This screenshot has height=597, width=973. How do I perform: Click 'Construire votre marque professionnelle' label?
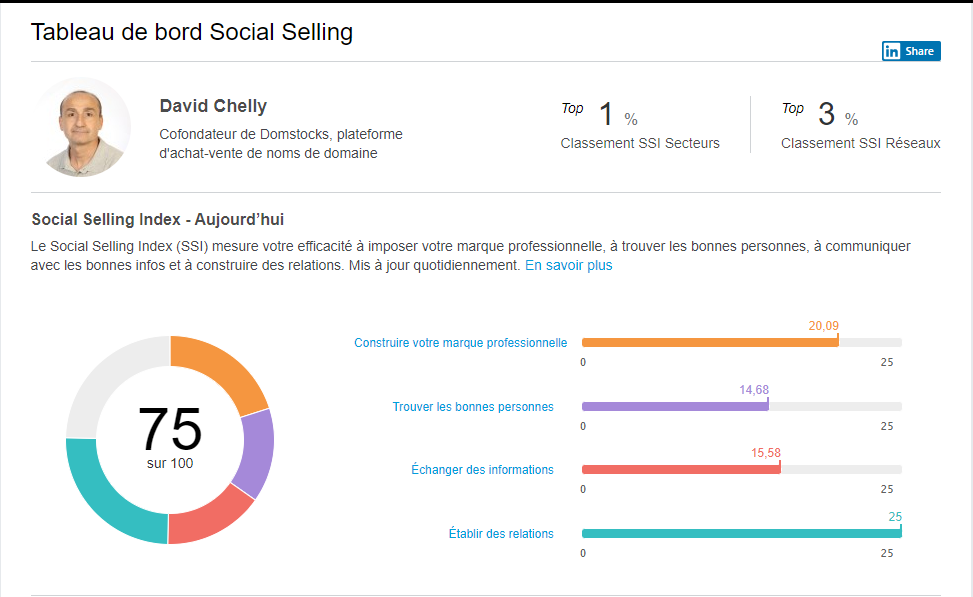[x=460, y=343]
